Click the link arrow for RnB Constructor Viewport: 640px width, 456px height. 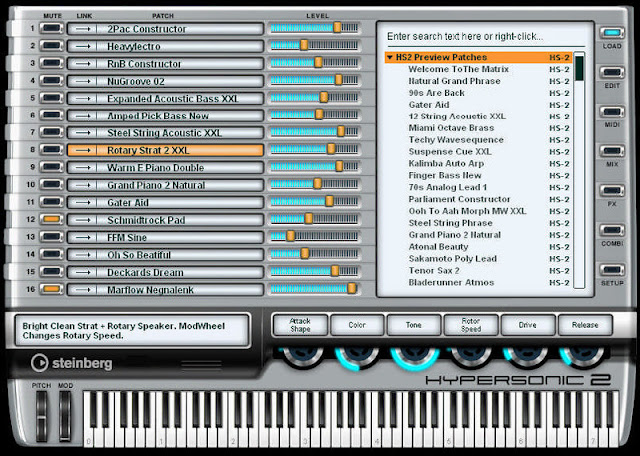82,64
